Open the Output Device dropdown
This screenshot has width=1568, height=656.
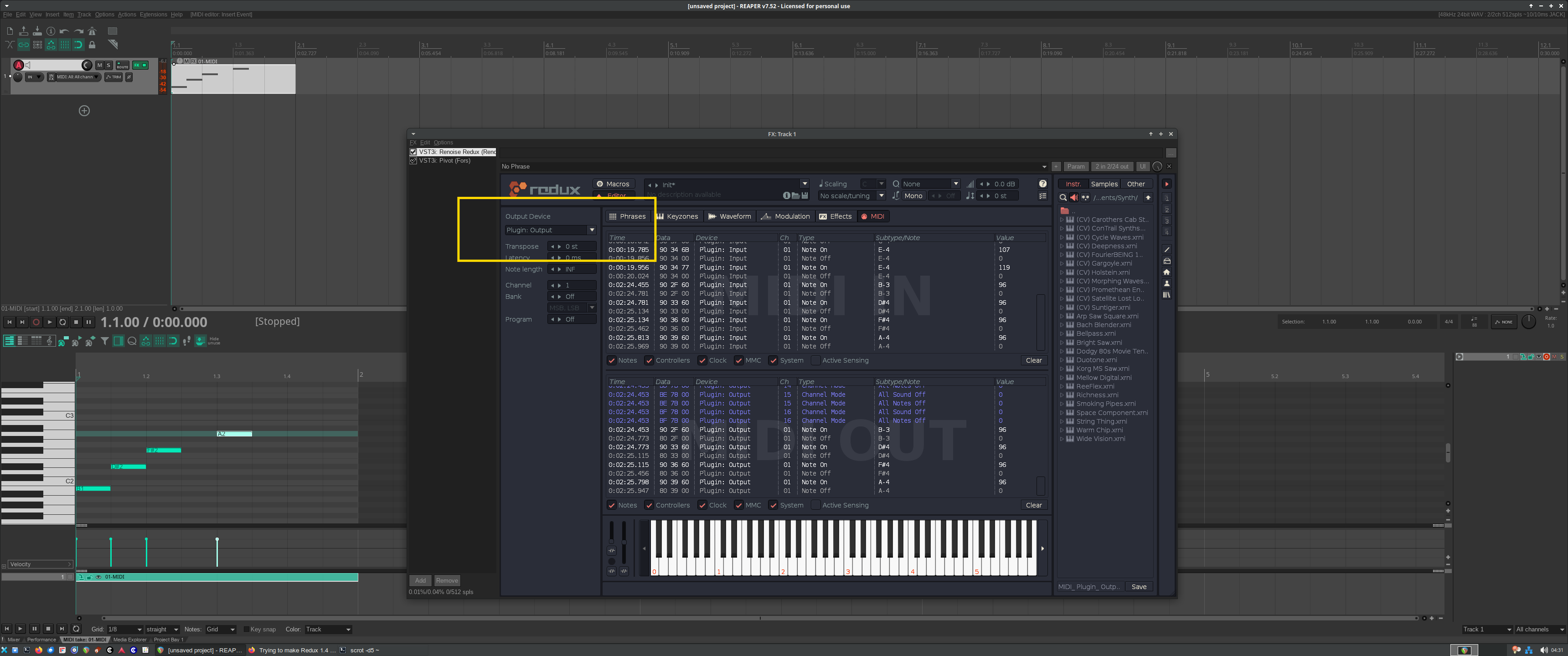(550, 230)
